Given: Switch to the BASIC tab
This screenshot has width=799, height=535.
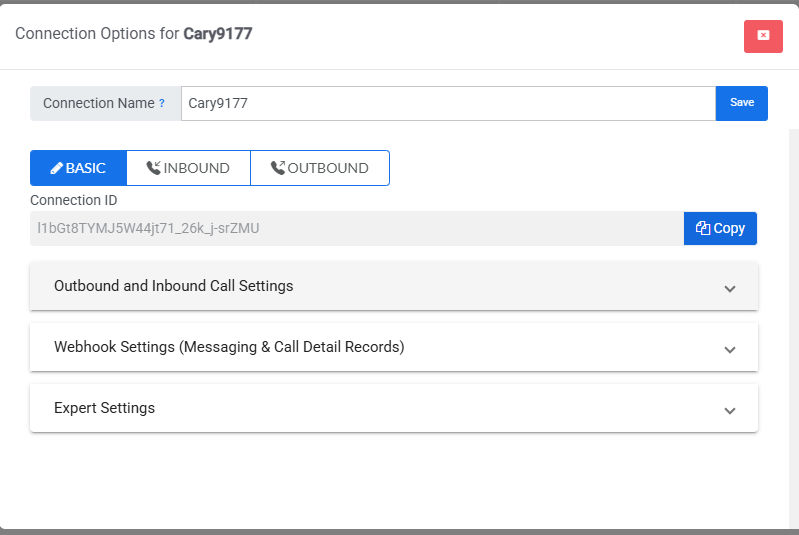Looking at the screenshot, I should click(78, 168).
